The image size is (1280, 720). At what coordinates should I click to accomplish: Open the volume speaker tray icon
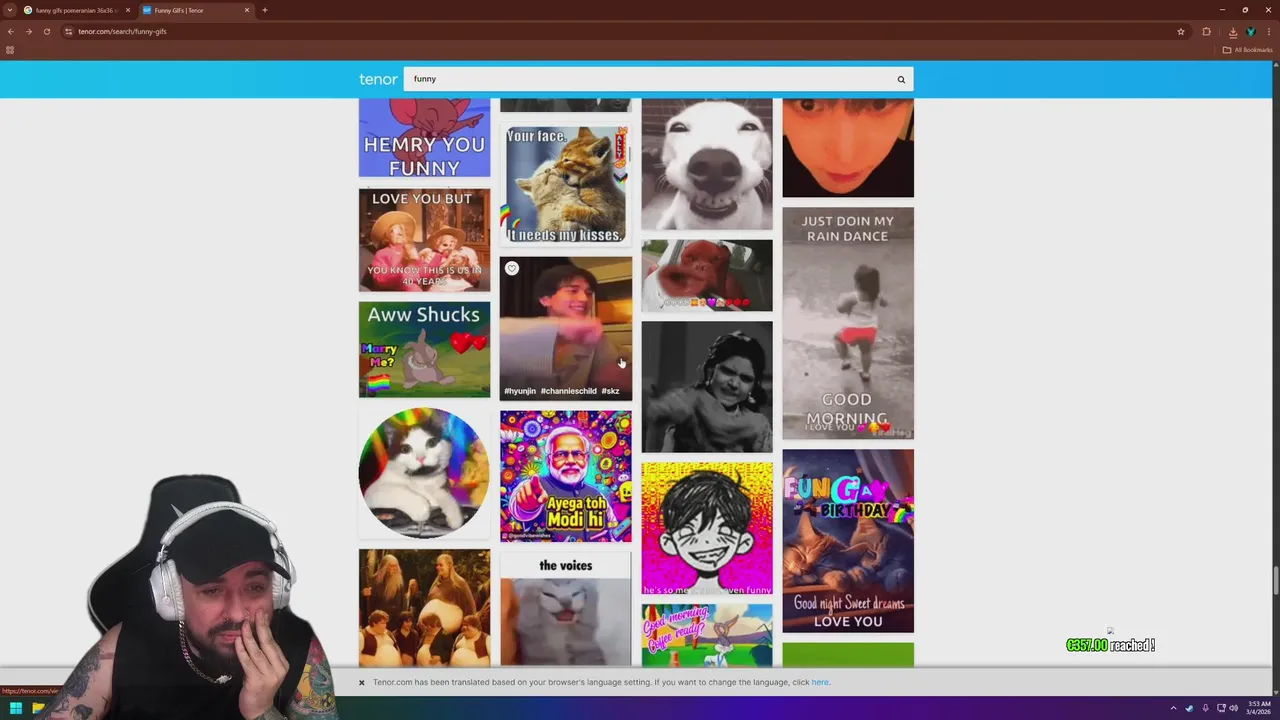pyautogui.click(x=1234, y=708)
